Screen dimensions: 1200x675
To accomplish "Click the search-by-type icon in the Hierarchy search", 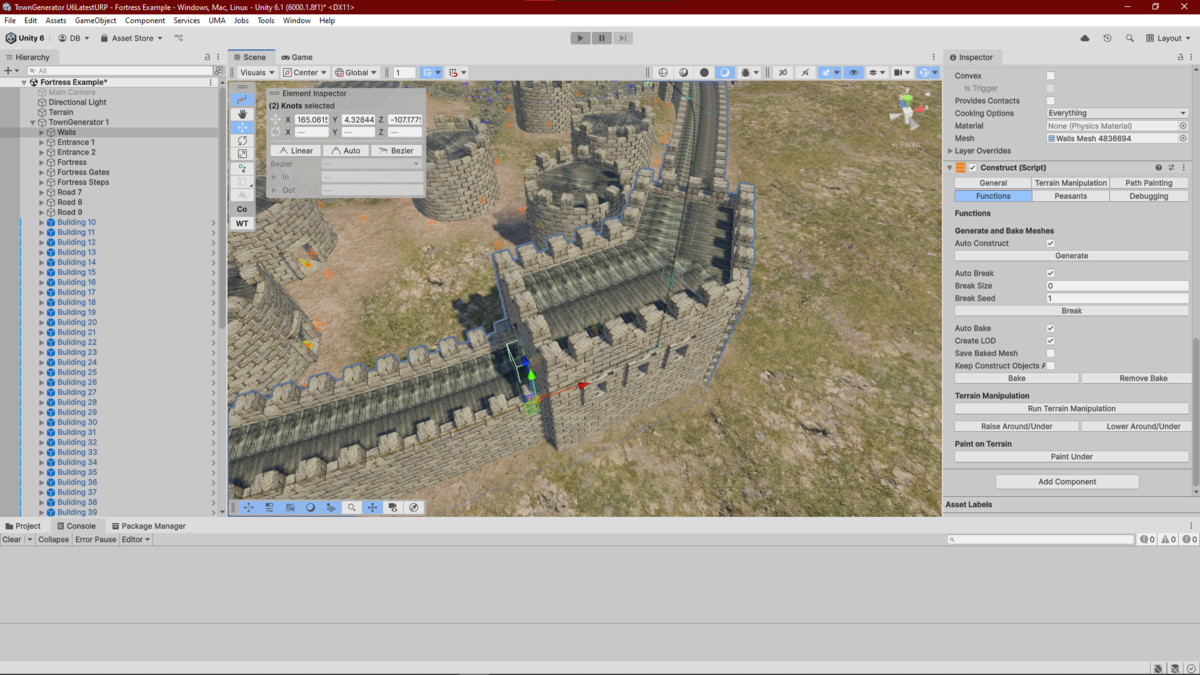I will tap(218, 71).
